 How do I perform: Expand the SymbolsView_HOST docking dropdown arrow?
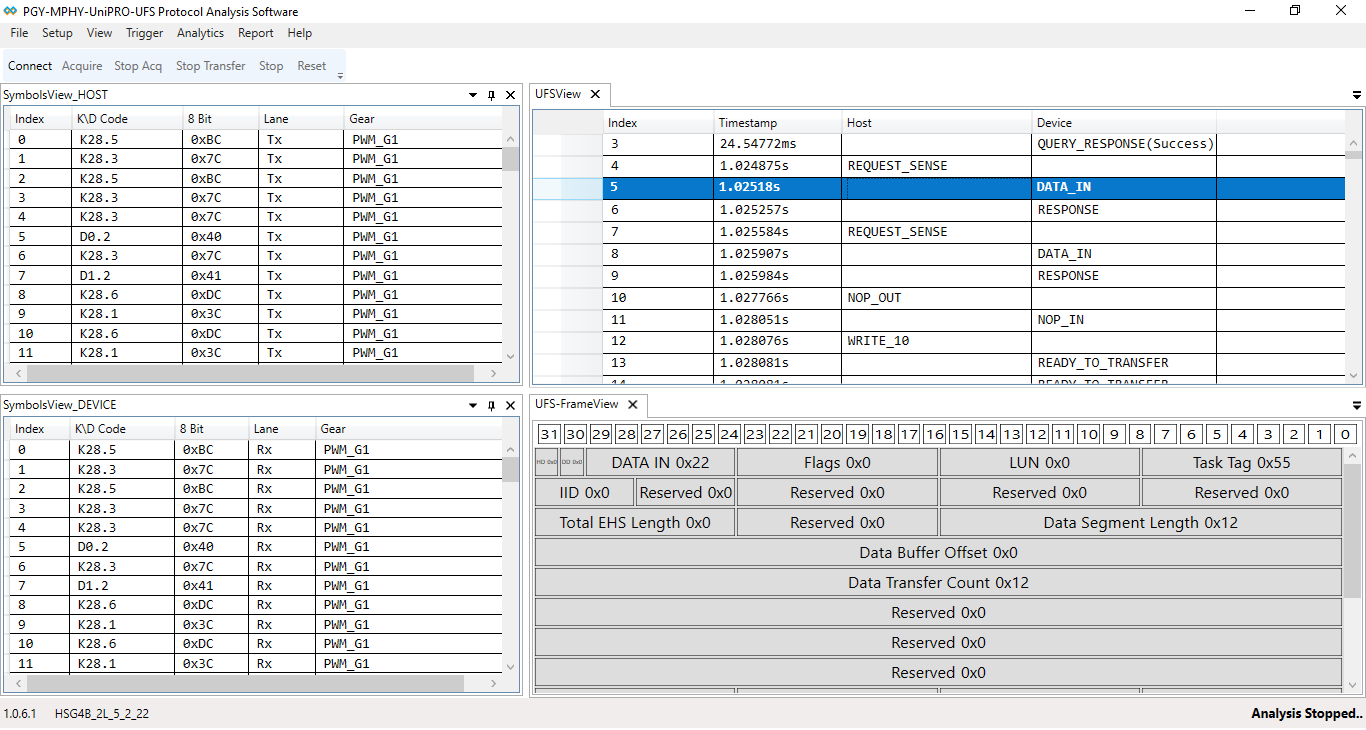(x=471, y=94)
